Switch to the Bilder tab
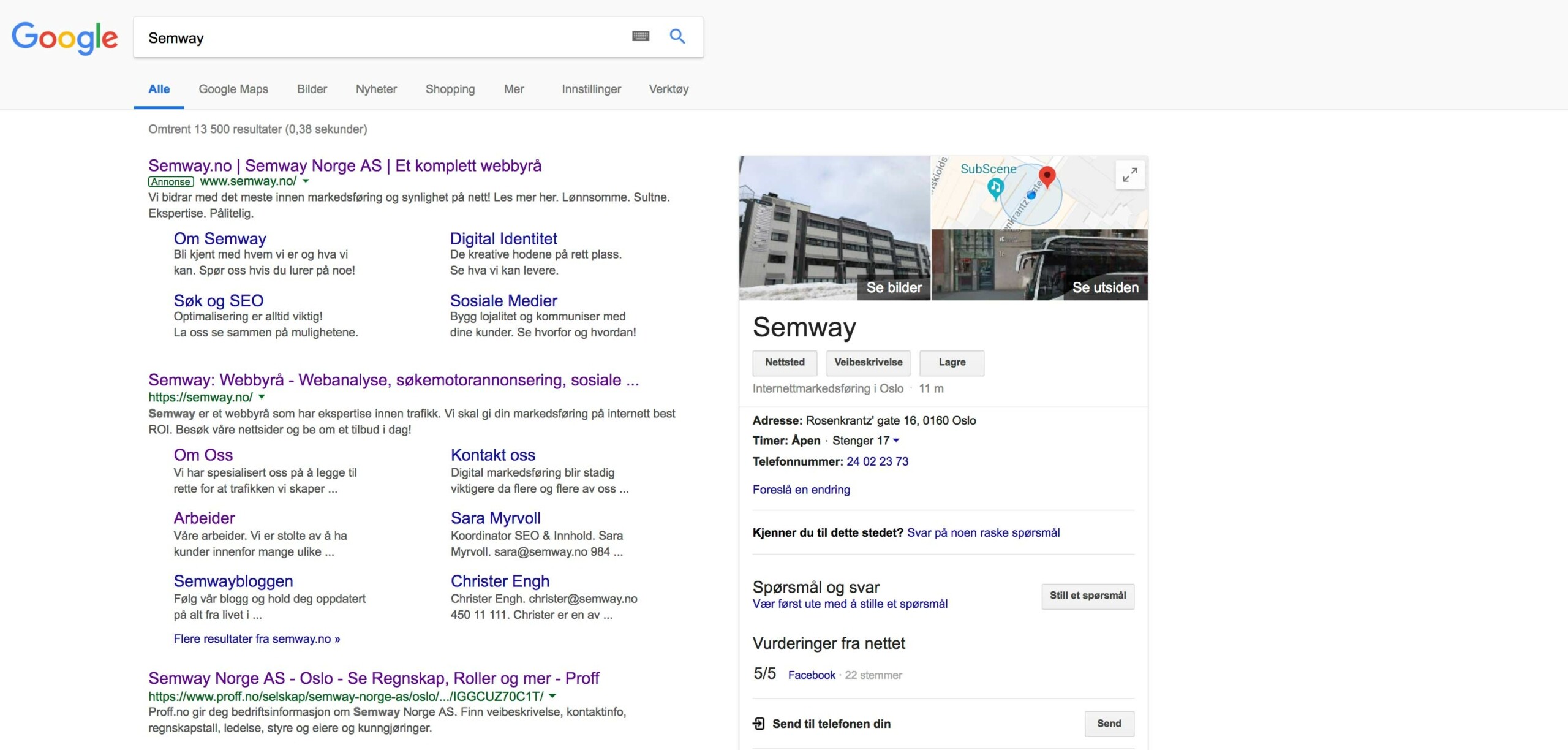The image size is (1568, 750). [x=312, y=89]
